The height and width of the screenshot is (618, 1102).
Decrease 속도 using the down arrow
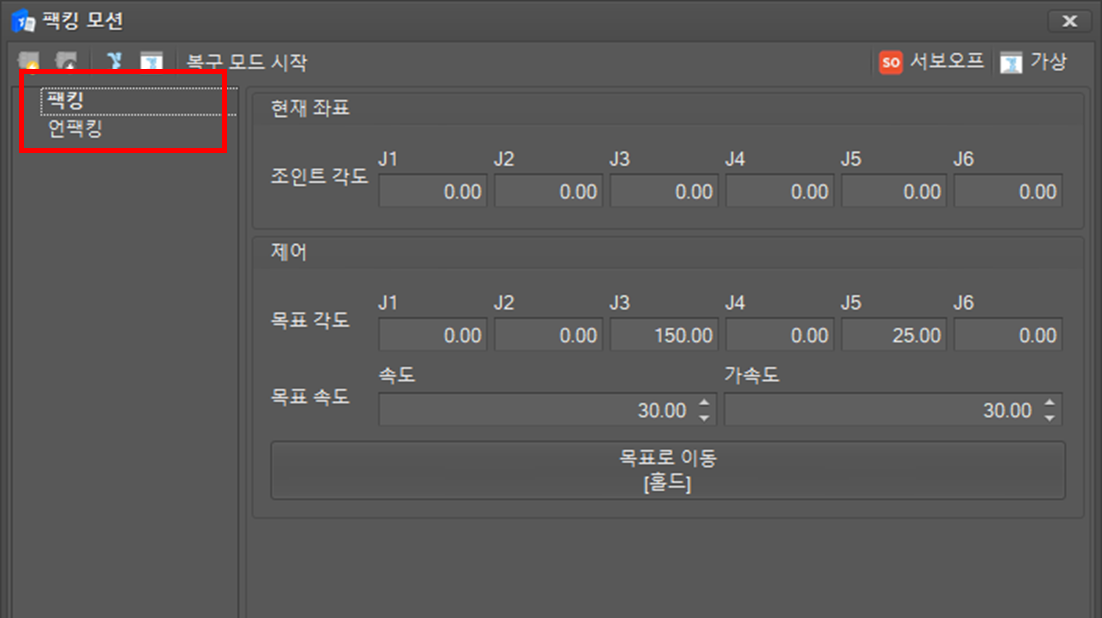pyautogui.click(x=704, y=416)
